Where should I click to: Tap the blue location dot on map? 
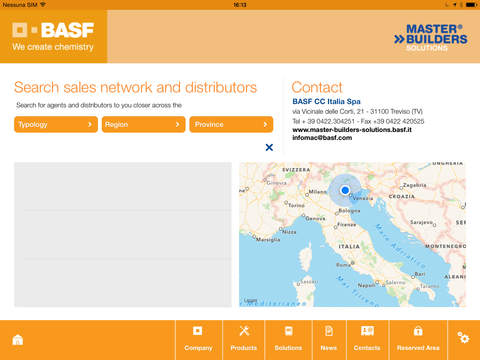tap(345, 190)
